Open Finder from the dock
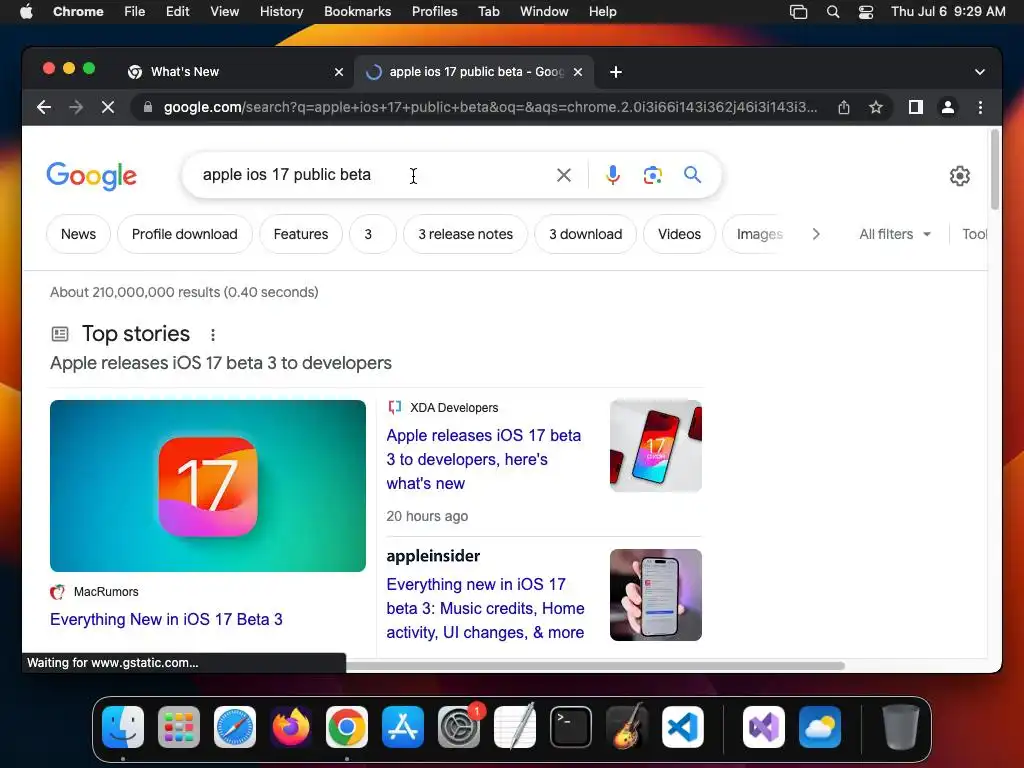The height and width of the screenshot is (768, 1024). click(x=123, y=727)
